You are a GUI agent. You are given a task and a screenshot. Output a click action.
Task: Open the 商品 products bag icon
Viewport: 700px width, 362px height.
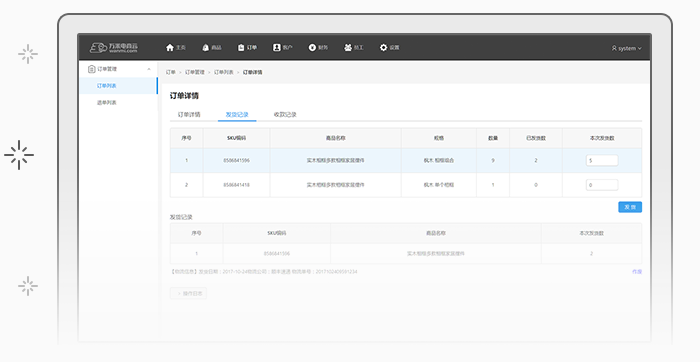coord(205,47)
